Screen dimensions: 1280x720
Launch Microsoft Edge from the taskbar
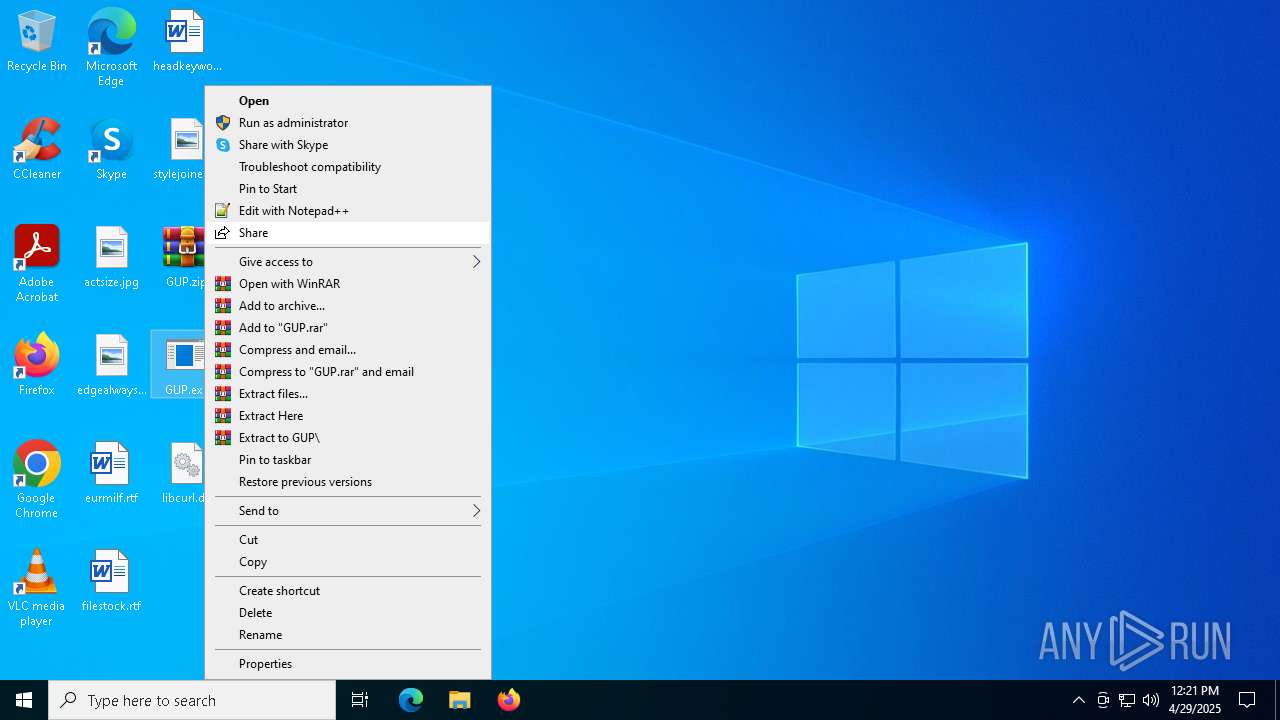click(x=411, y=700)
